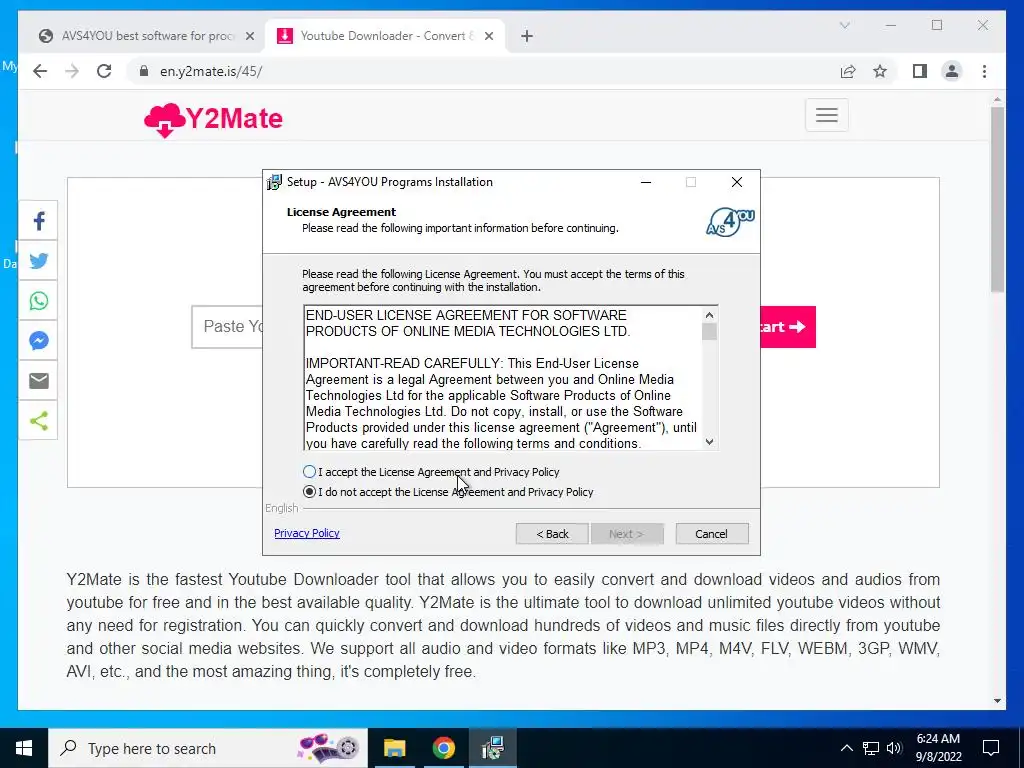Open File Explorer from taskbar
Image resolution: width=1024 pixels, height=768 pixels.
tap(394, 748)
